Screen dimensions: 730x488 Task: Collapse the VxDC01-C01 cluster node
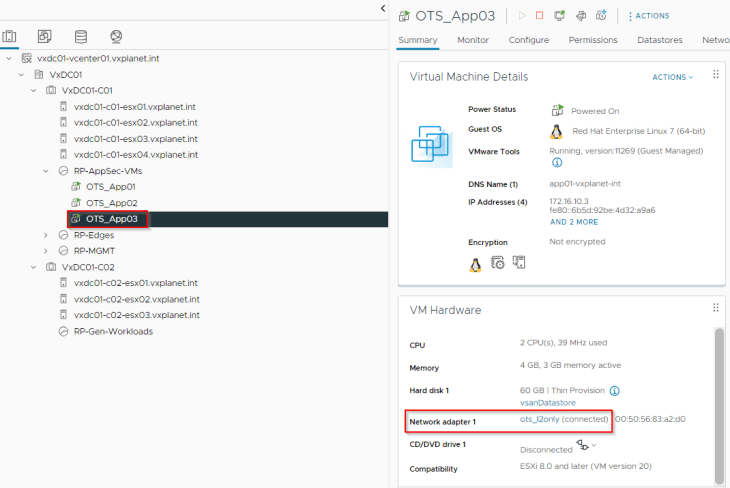coord(33,90)
